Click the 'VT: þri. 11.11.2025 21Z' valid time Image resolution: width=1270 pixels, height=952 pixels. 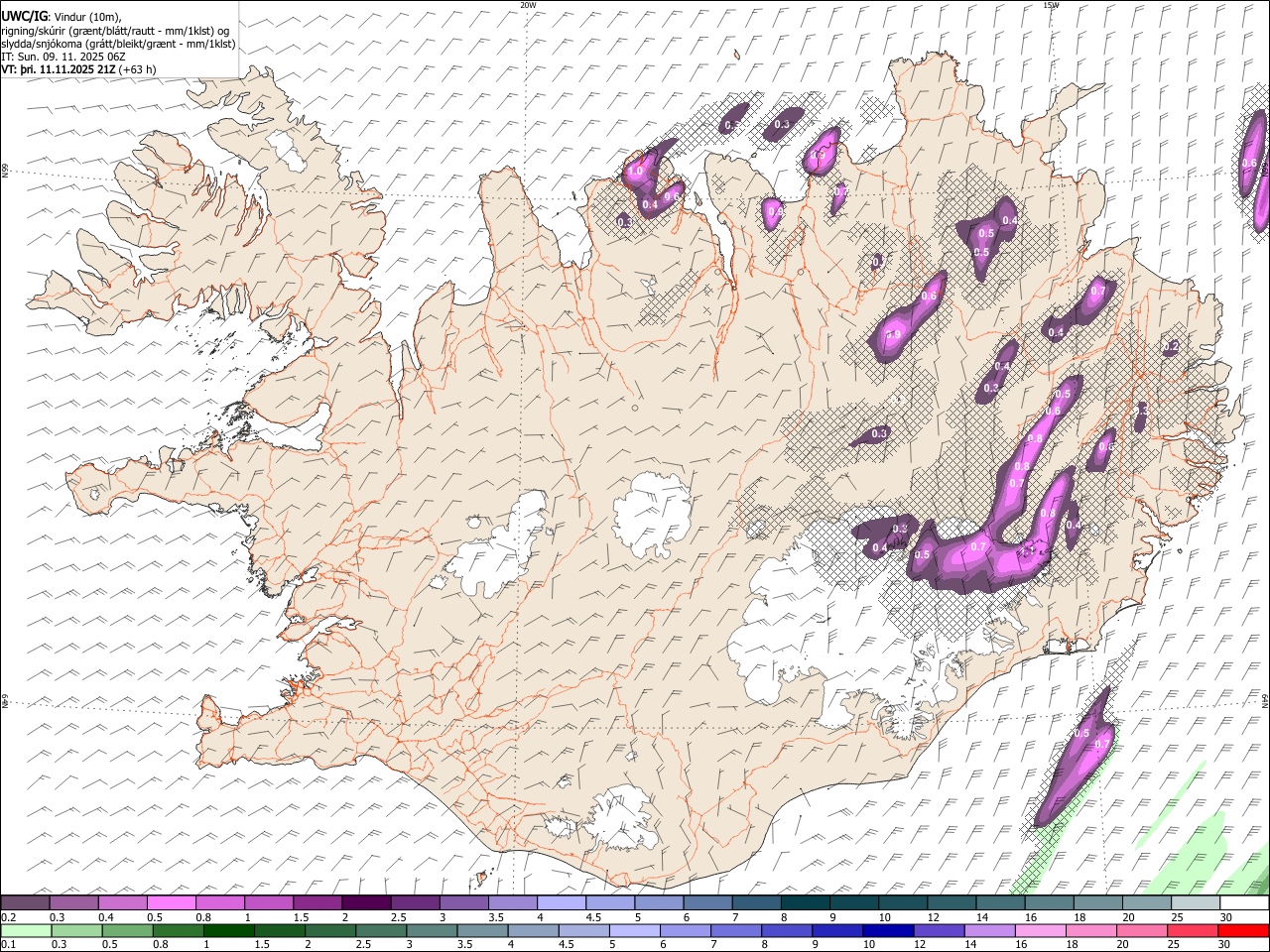click(x=58, y=69)
